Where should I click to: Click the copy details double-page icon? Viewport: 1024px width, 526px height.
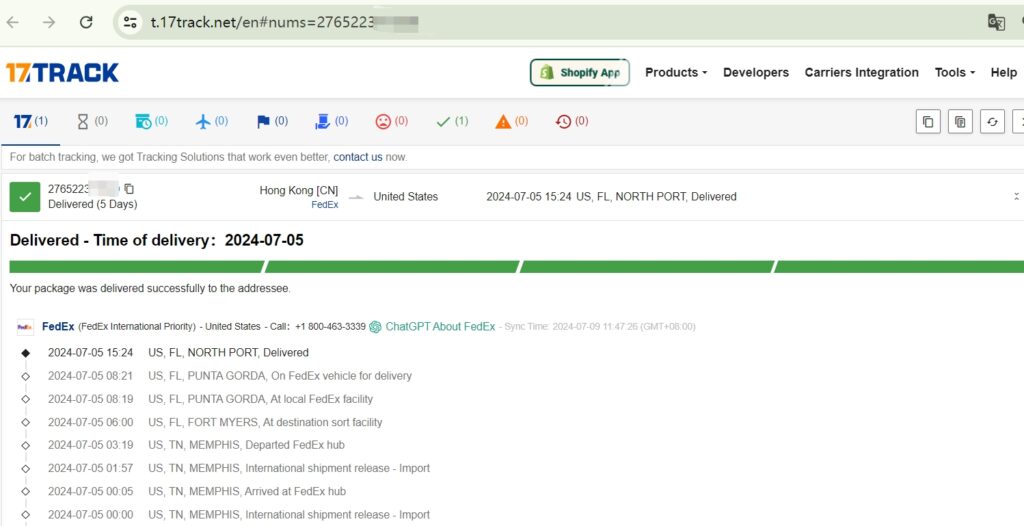tap(960, 122)
